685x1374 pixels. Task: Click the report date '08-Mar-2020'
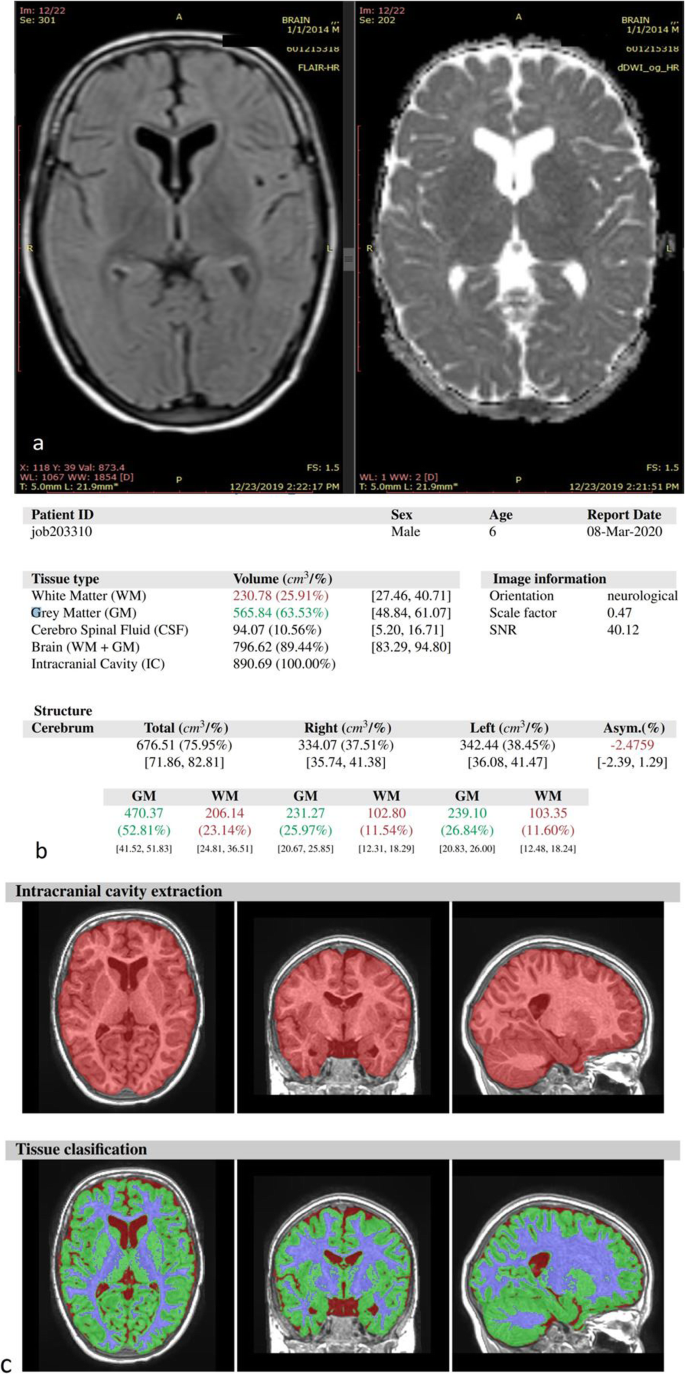625,533
